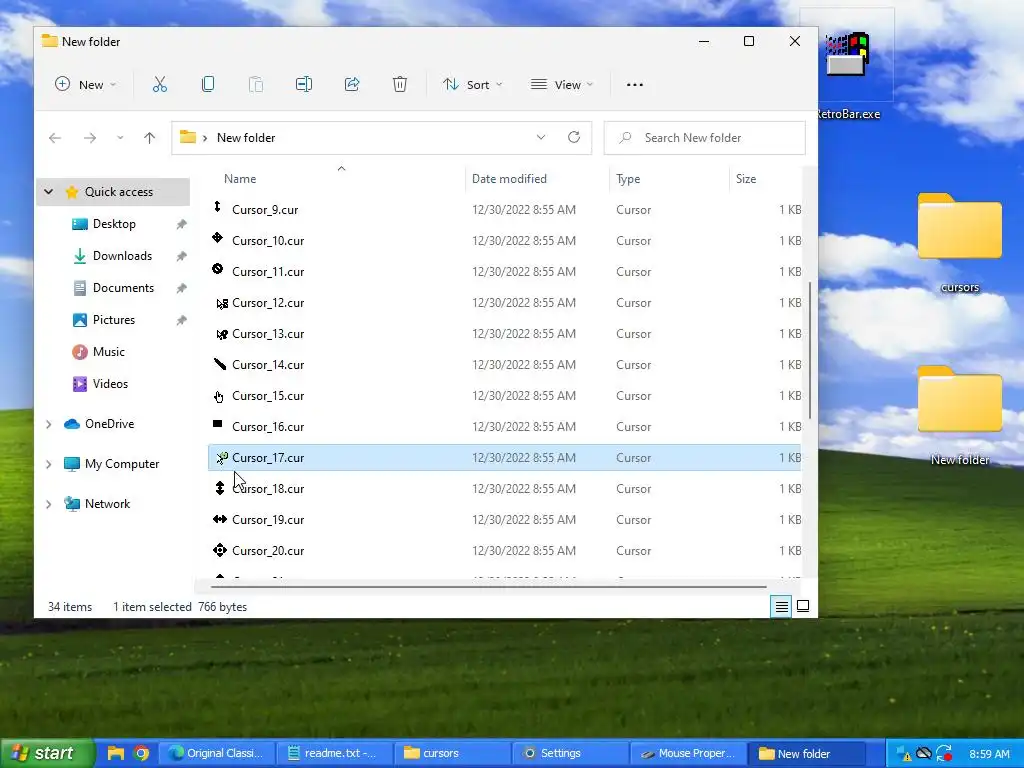Select the Cursor_10.cur file icon
Image resolution: width=1024 pixels, height=768 pixels.
coord(218,238)
